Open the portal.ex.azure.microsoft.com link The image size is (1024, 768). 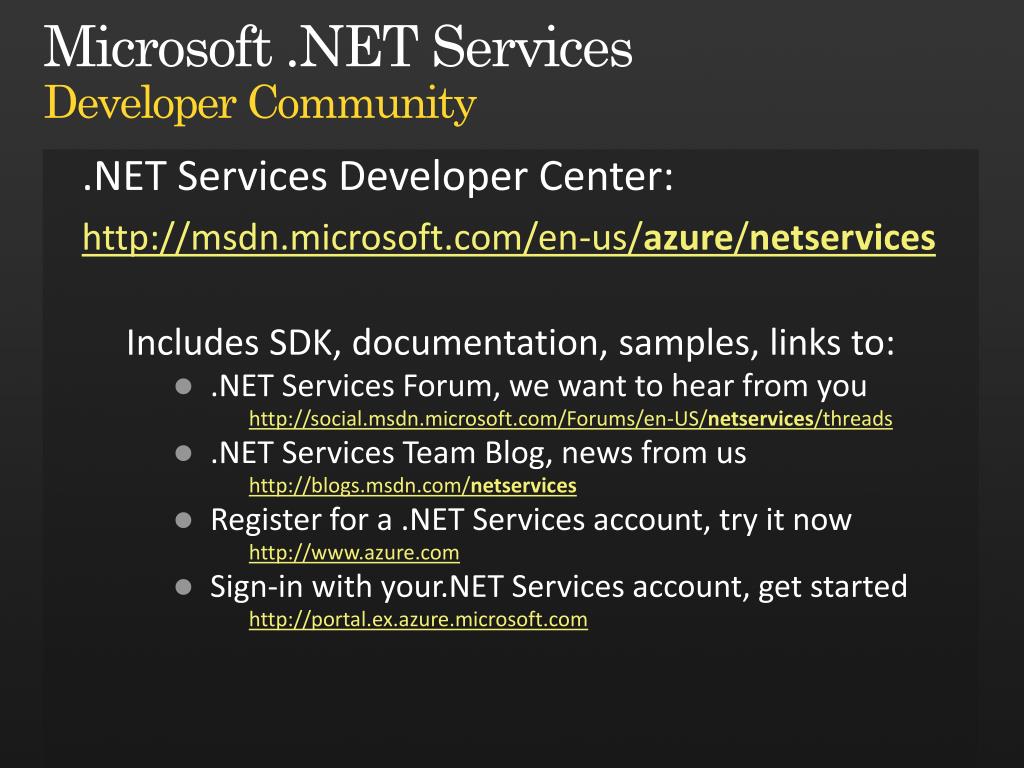(418, 619)
